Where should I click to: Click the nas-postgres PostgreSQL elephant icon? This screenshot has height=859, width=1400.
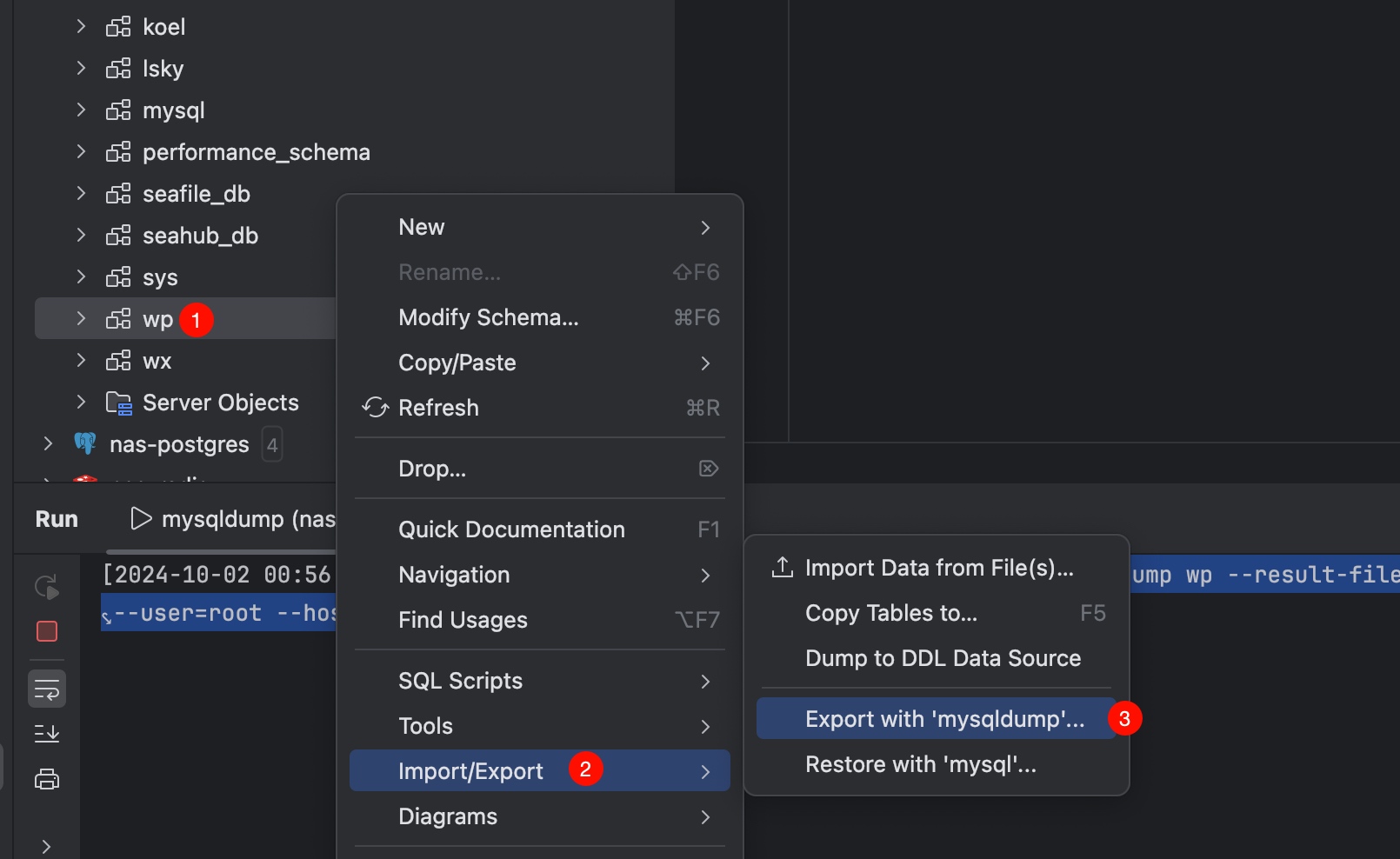[x=85, y=444]
